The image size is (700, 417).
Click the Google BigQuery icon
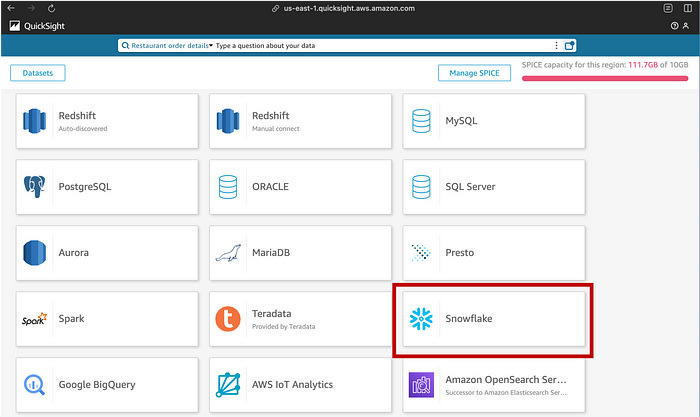[x=35, y=384]
